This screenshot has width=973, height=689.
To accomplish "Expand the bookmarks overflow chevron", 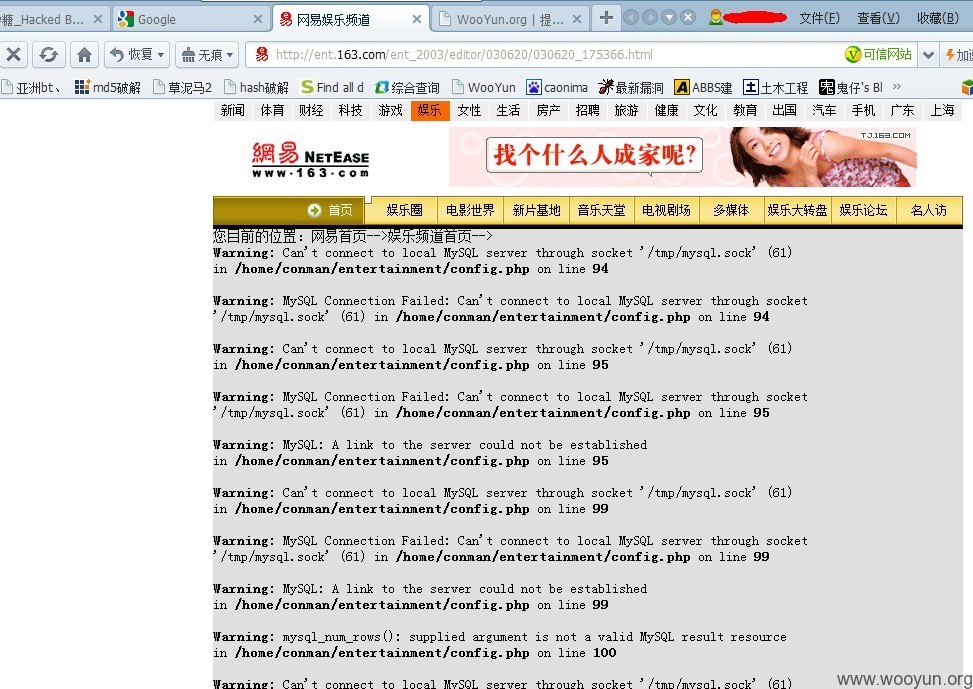I will (x=897, y=87).
